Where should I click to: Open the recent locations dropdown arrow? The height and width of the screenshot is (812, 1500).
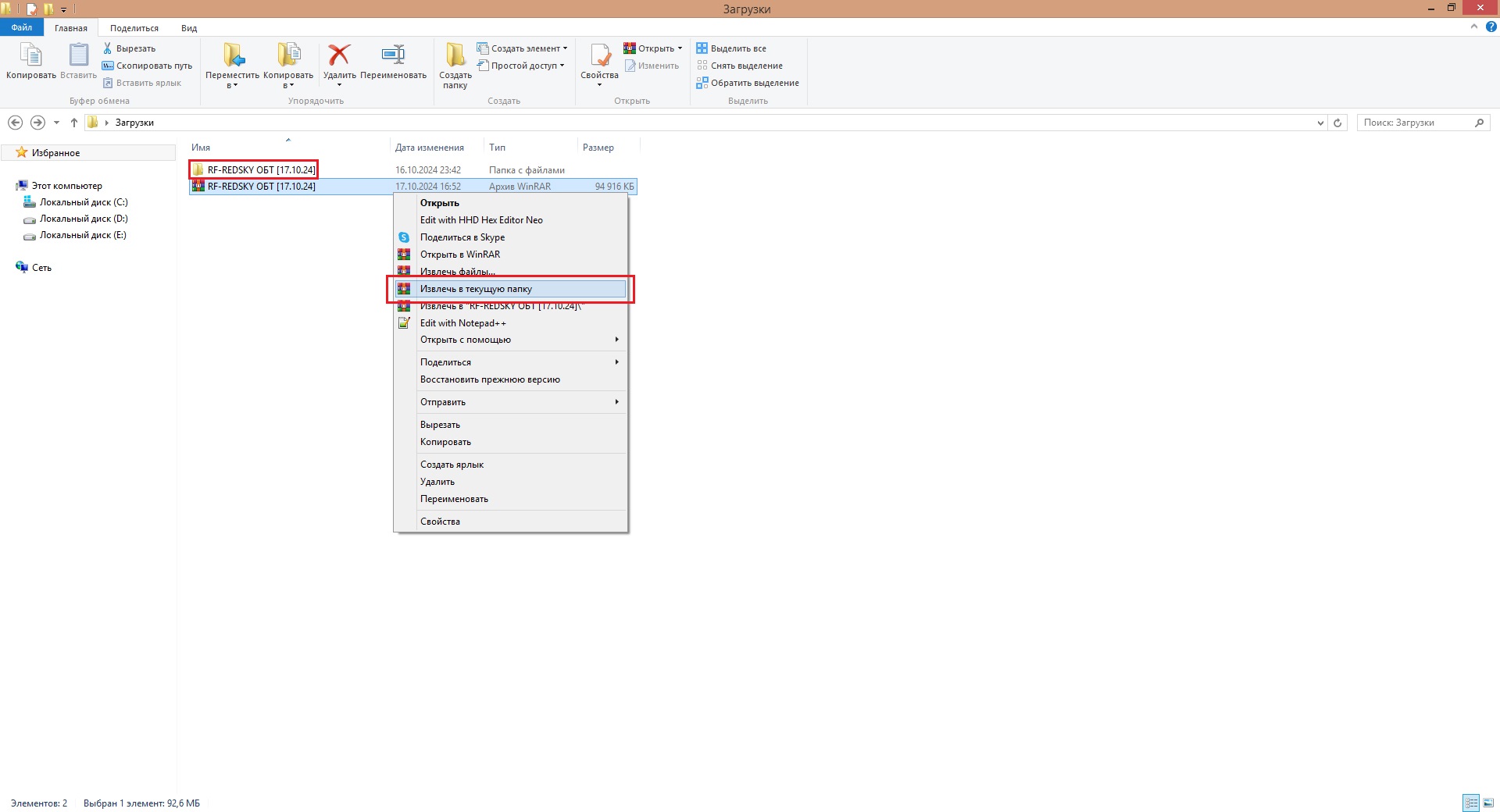point(56,123)
